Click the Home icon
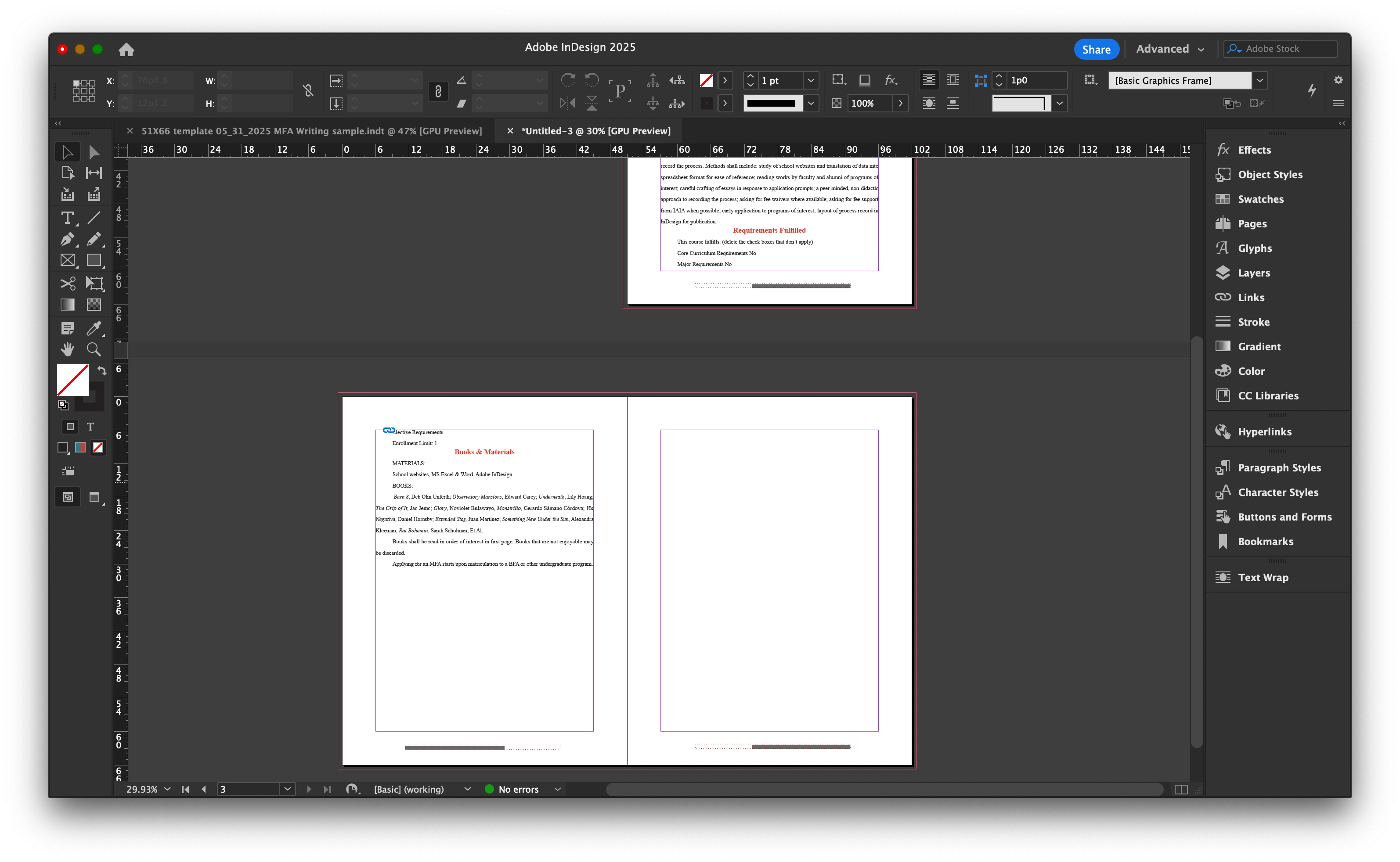Viewport: 1400px width, 862px height. click(x=126, y=50)
